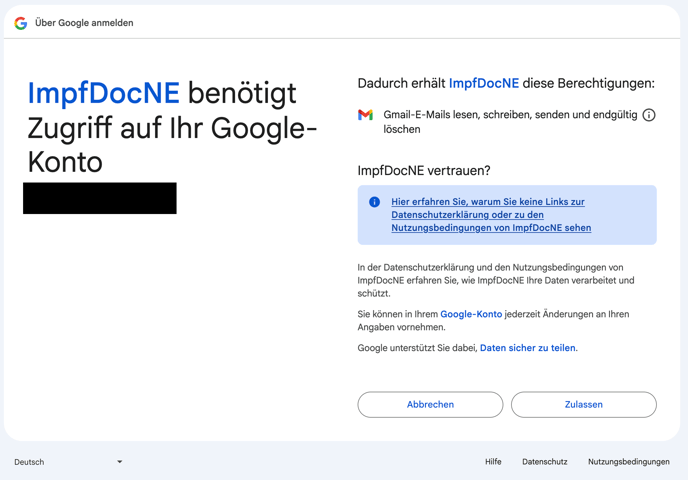
Task: Click the Google logo in the header
Action: point(21,23)
